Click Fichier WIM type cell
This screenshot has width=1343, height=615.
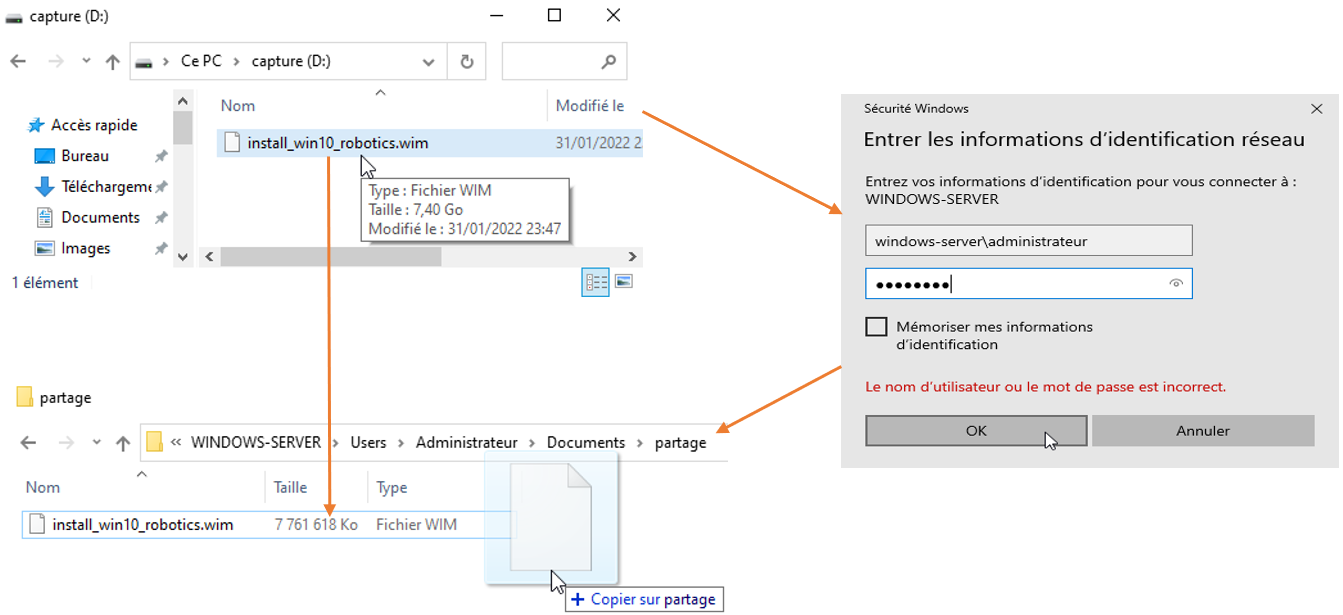[416, 524]
